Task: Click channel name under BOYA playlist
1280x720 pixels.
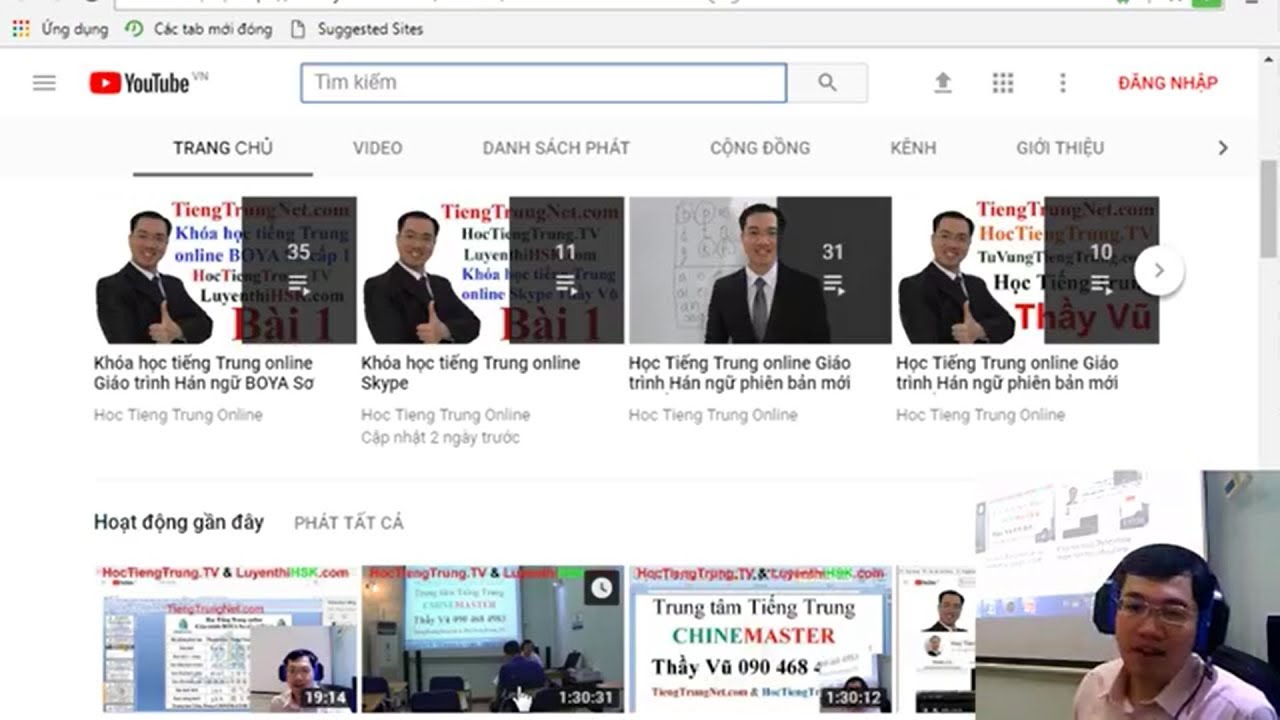Action: click(x=178, y=415)
